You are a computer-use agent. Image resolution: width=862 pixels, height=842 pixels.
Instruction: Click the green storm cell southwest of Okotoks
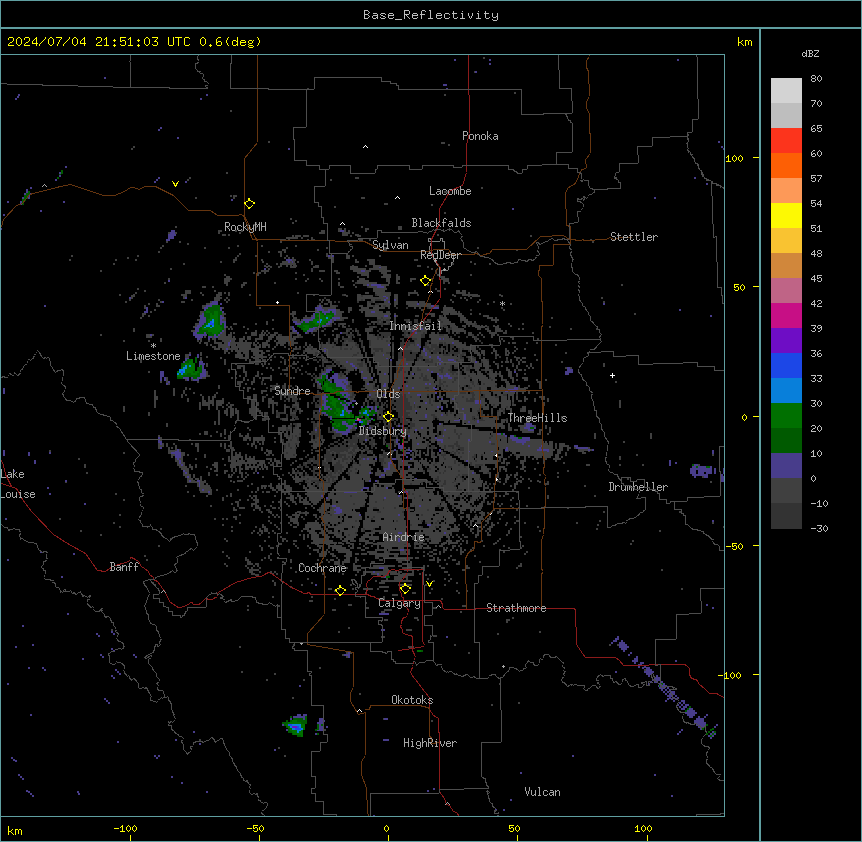tap(296, 725)
